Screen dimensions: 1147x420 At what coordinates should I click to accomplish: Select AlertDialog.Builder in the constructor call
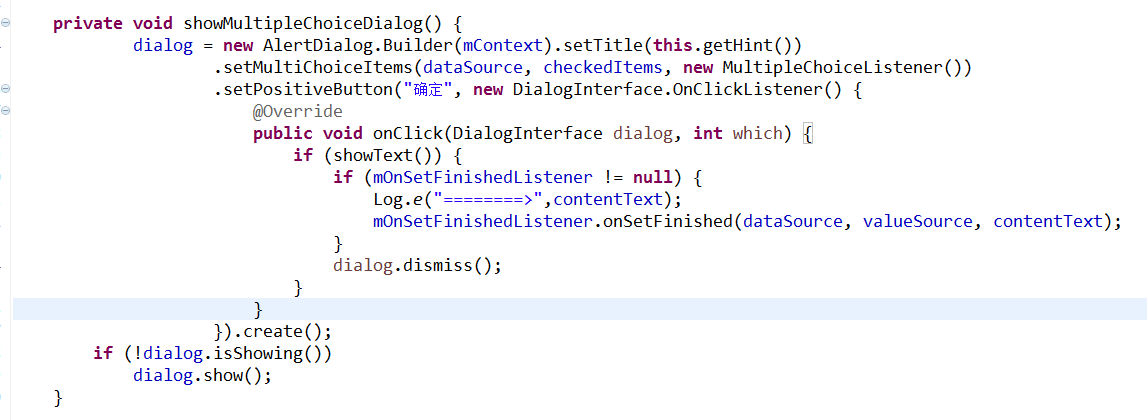[356, 45]
